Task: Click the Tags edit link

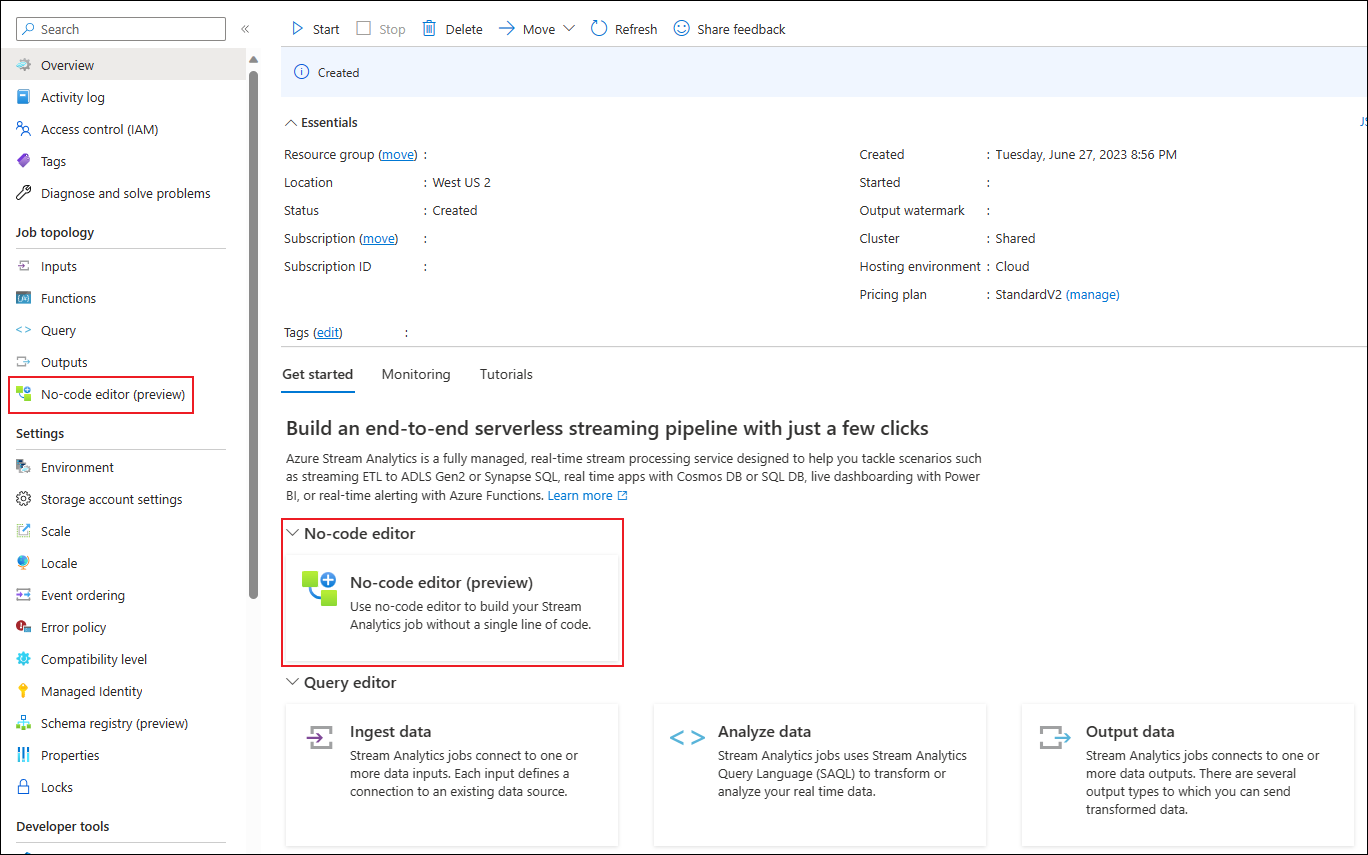Action: [x=328, y=332]
